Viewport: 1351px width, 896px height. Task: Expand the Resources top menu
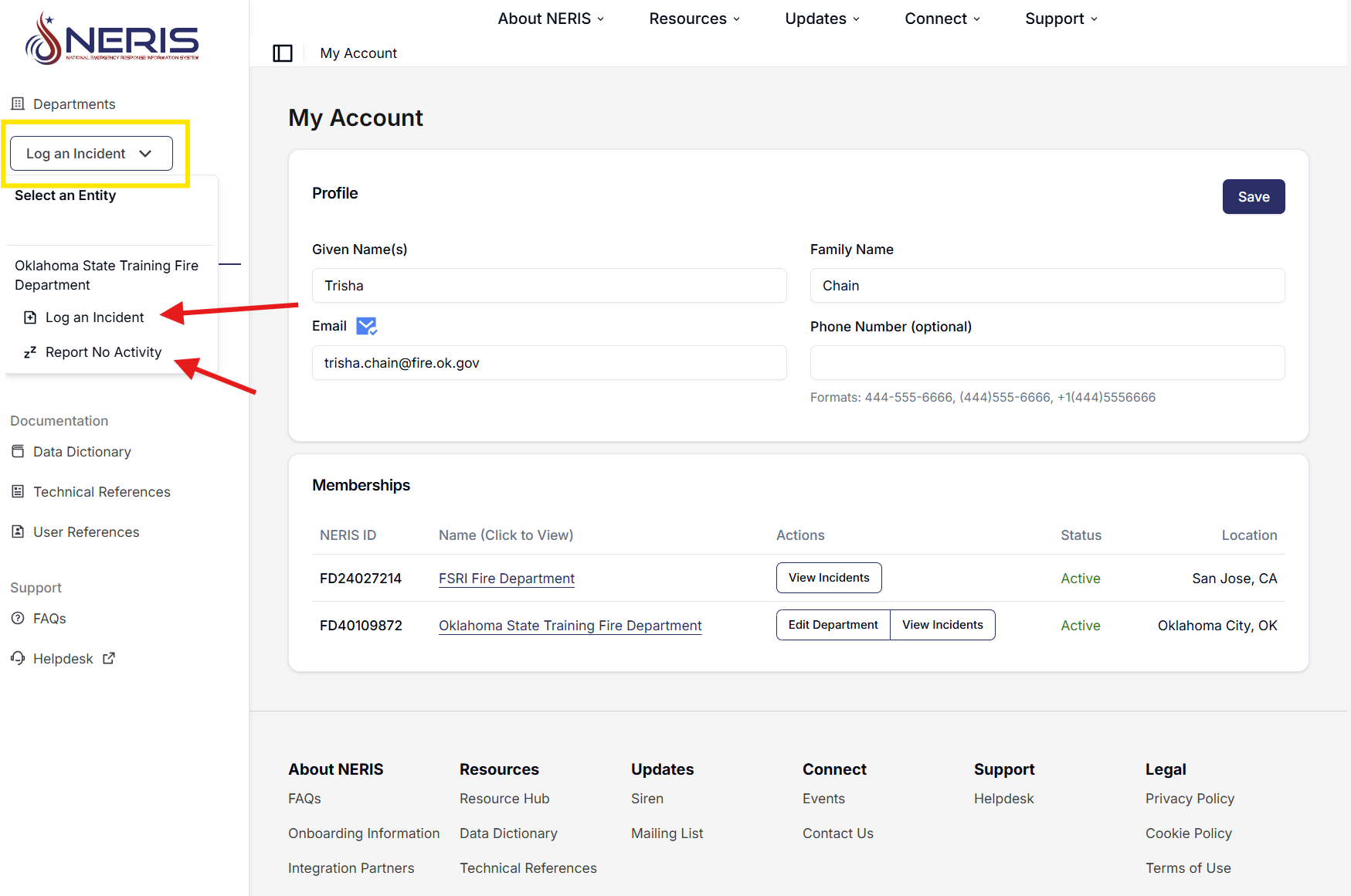tap(694, 19)
